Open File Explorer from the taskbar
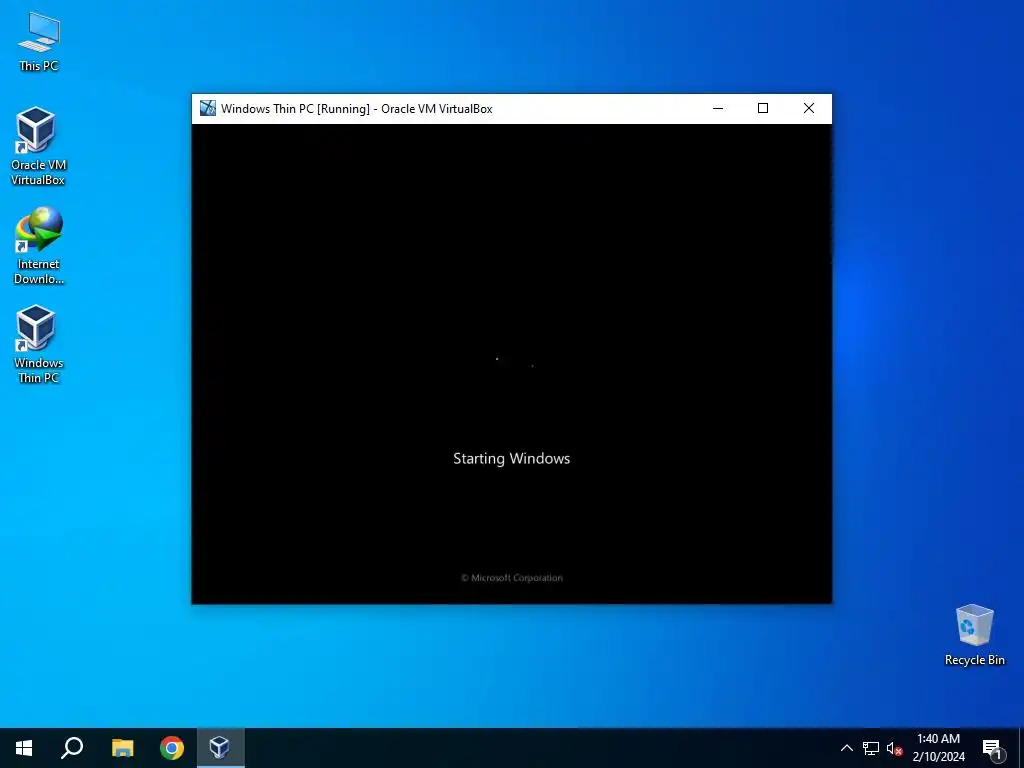1024x768 pixels. [x=122, y=748]
